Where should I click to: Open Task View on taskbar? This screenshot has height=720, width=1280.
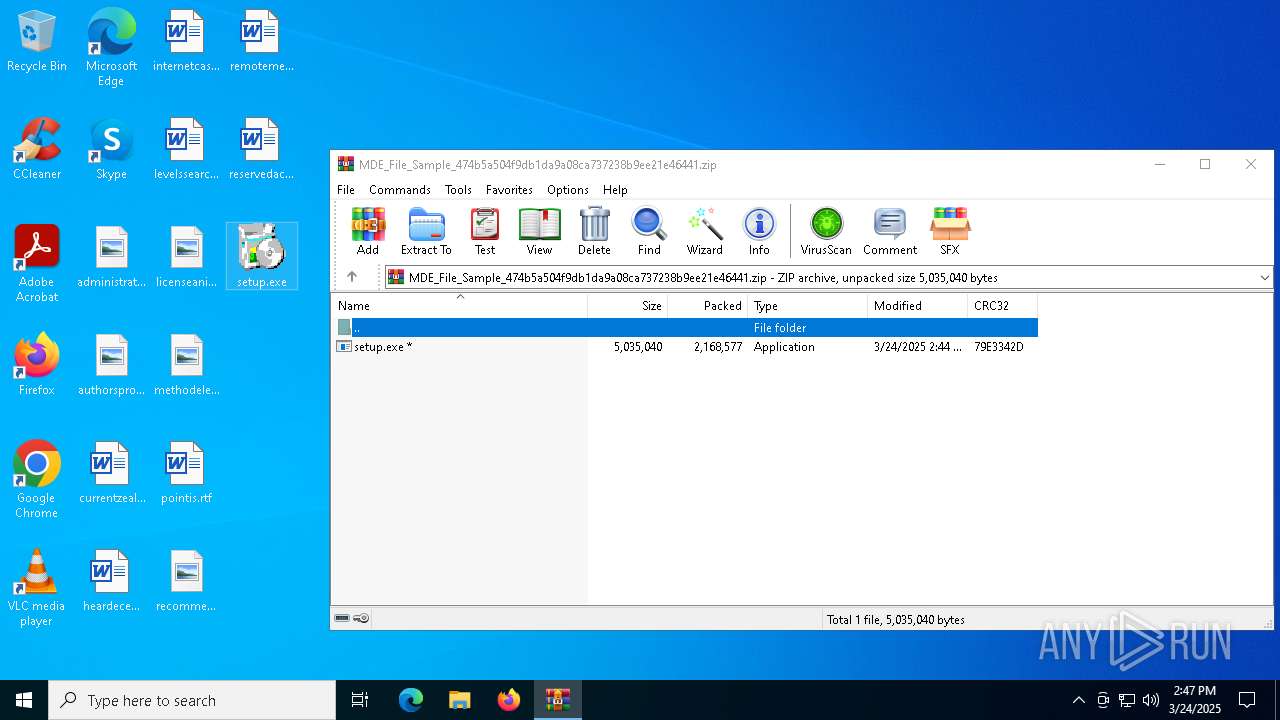pyautogui.click(x=360, y=700)
